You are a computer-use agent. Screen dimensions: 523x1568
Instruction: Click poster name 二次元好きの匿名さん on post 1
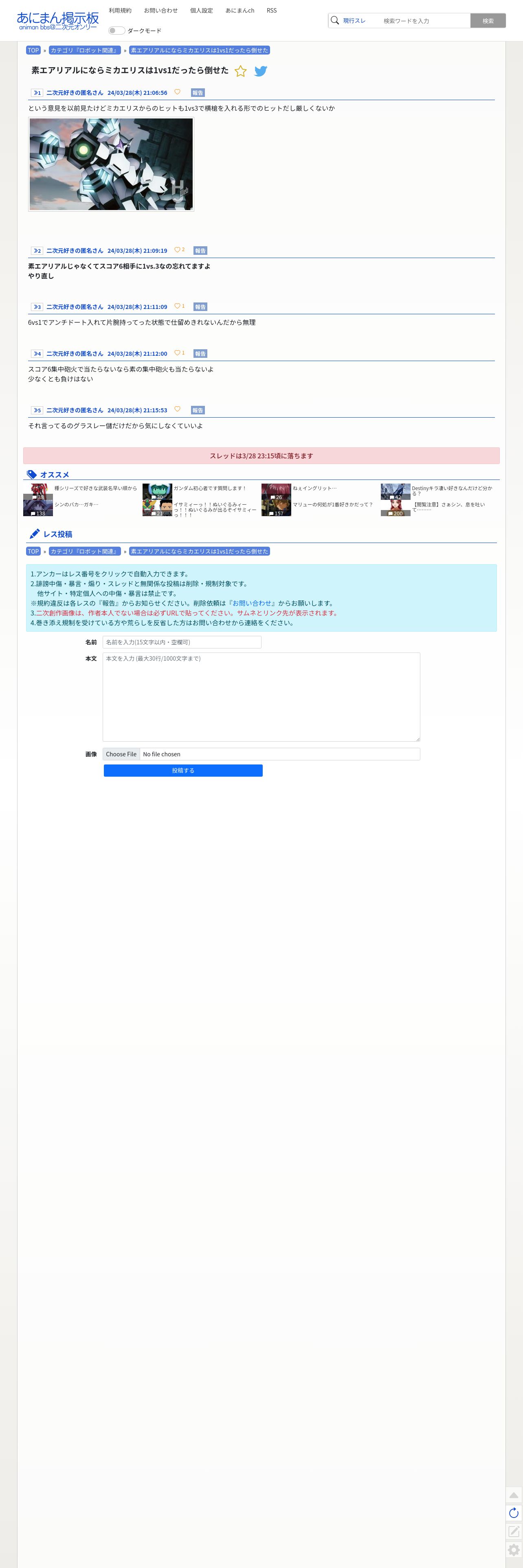[x=75, y=92]
